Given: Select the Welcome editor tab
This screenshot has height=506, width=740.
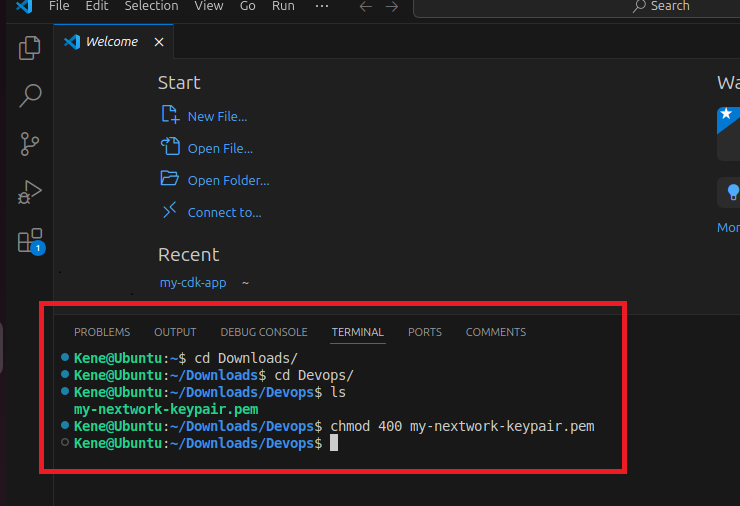Looking at the screenshot, I should (x=113, y=42).
